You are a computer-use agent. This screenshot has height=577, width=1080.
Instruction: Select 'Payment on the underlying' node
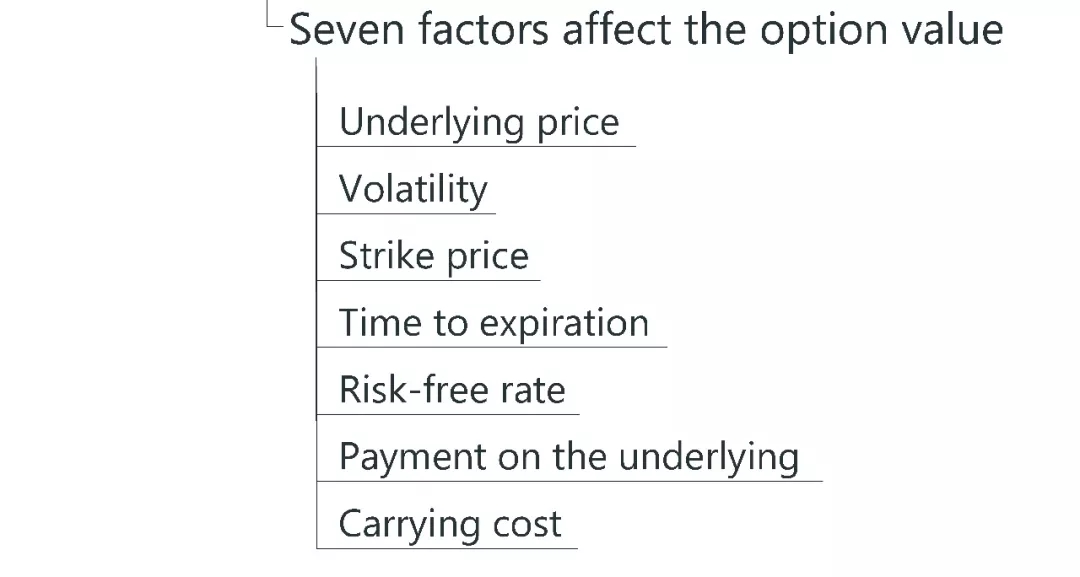[568, 457]
